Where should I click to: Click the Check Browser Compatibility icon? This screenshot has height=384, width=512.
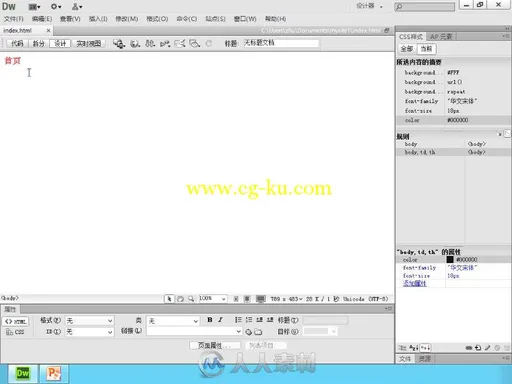180,43
